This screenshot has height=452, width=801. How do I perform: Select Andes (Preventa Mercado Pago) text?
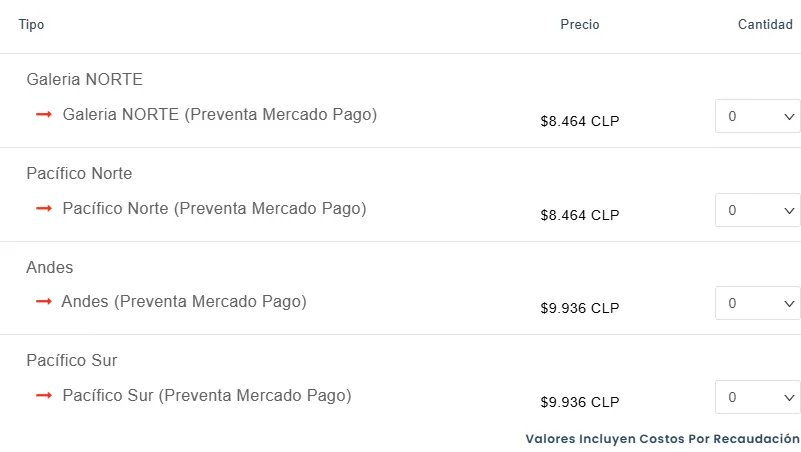coord(184,301)
